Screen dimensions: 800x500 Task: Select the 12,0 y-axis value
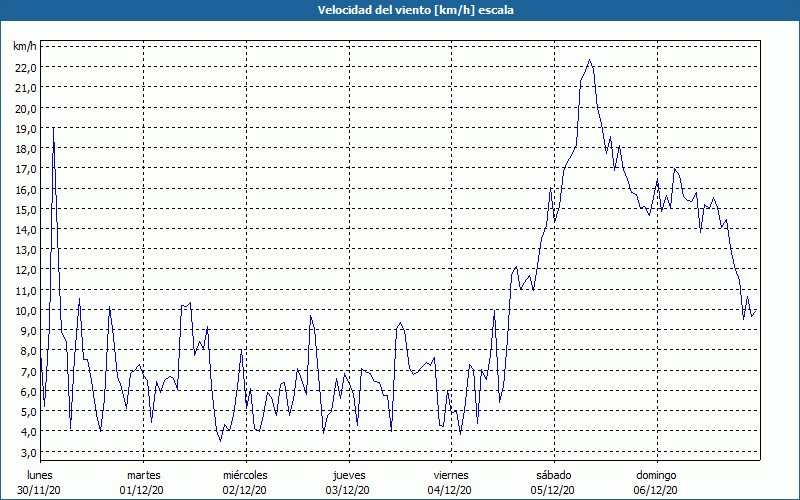27,270
